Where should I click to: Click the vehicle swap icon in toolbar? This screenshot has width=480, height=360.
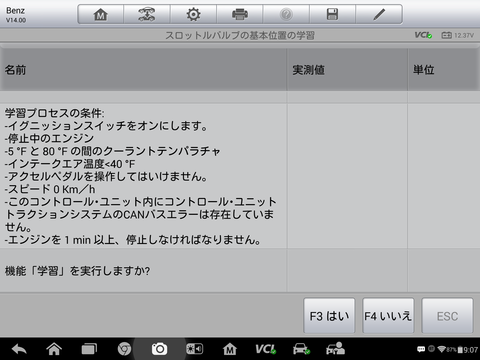pyautogui.click(x=147, y=14)
